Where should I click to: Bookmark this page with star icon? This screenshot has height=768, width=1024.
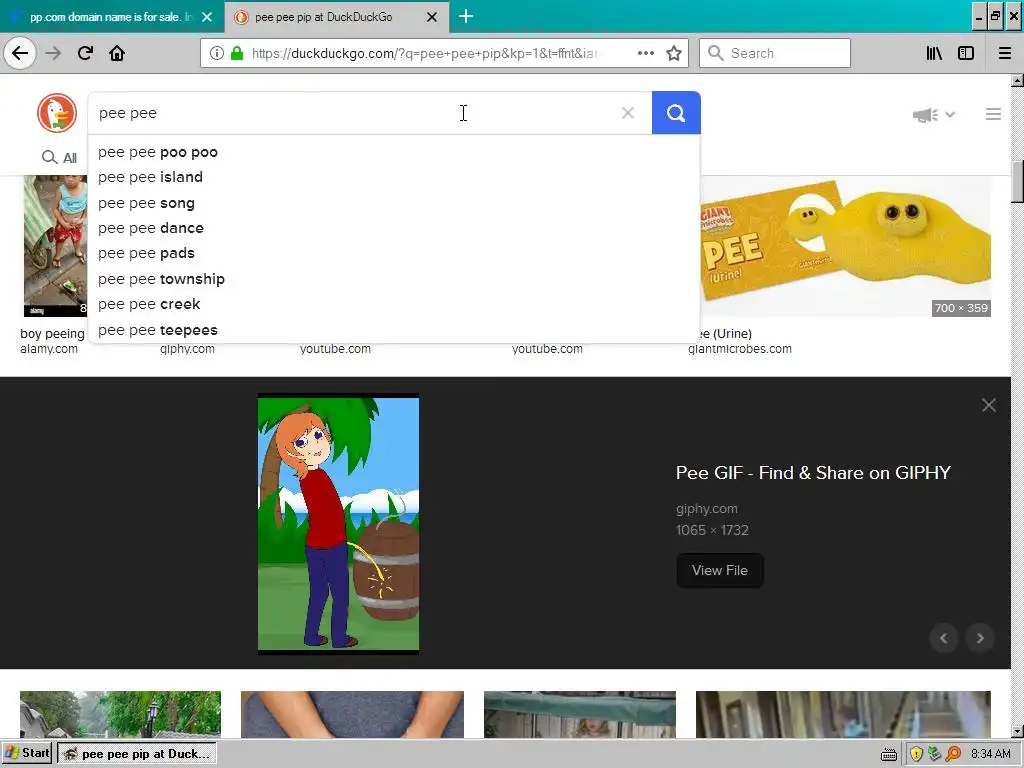674,53
